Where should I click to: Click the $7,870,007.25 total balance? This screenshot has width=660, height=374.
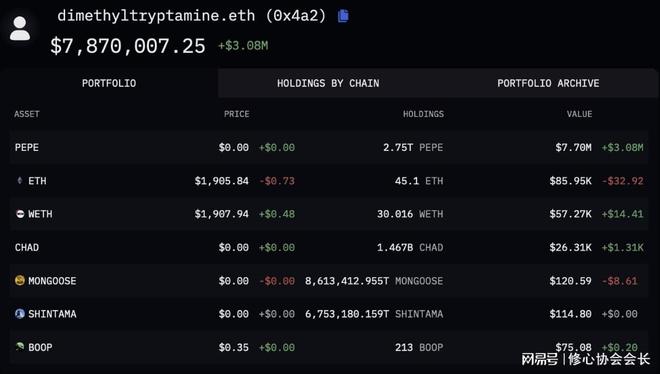[128, 46]
